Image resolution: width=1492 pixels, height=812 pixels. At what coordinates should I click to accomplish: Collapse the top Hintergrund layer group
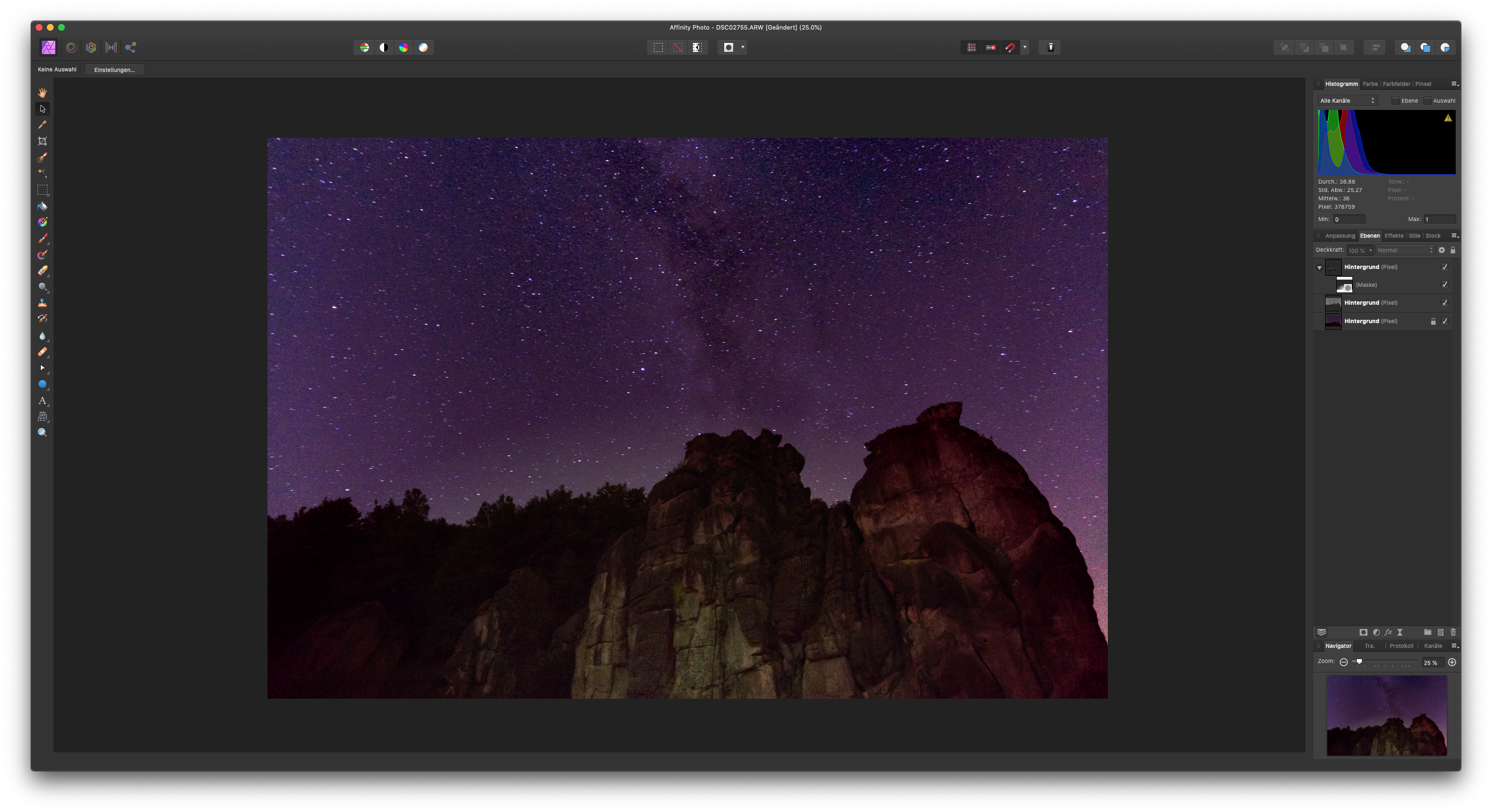pyautogui.click(x=1319, y=267)
